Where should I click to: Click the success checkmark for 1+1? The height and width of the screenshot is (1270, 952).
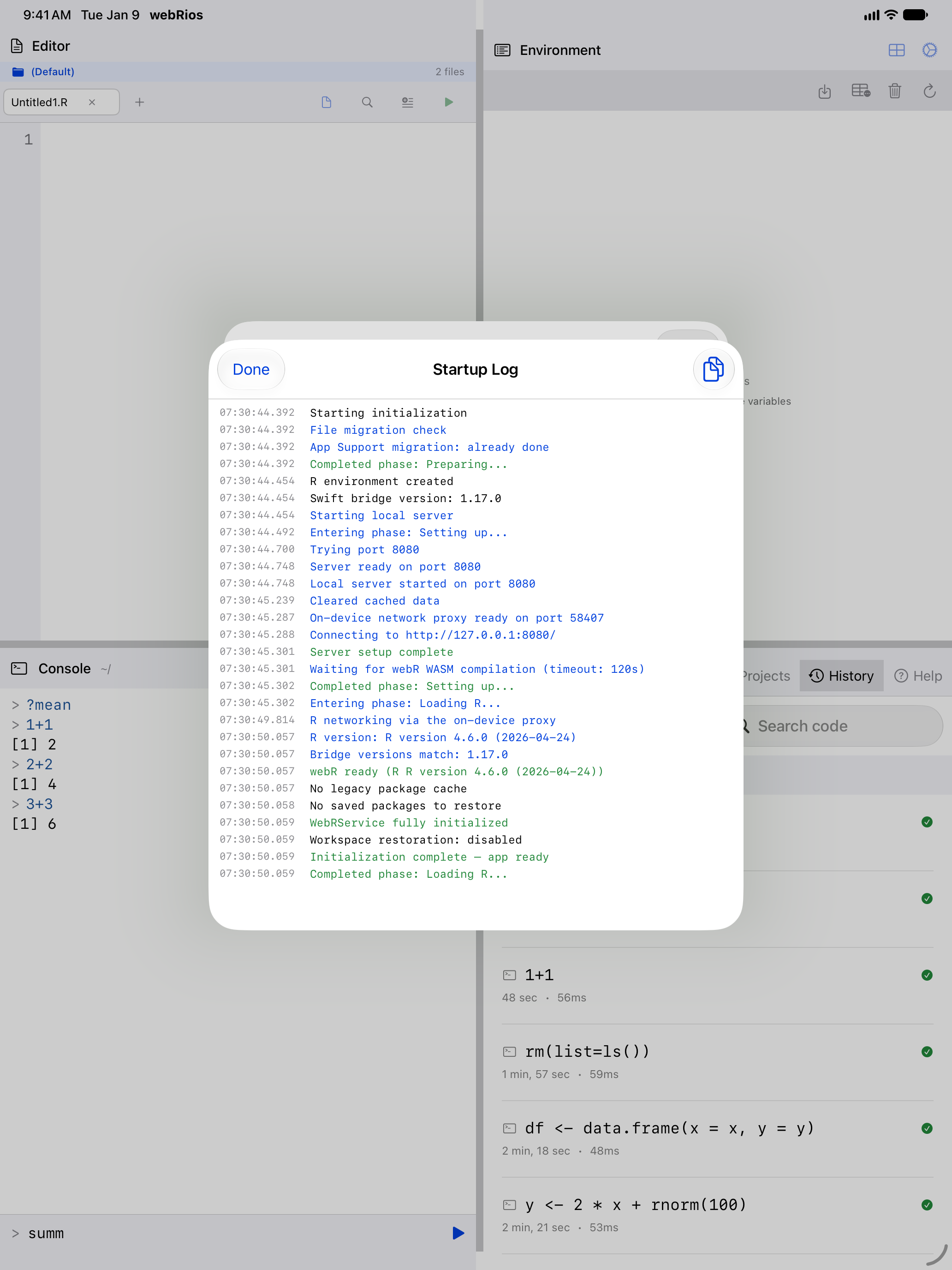click(x=926, y=975)
